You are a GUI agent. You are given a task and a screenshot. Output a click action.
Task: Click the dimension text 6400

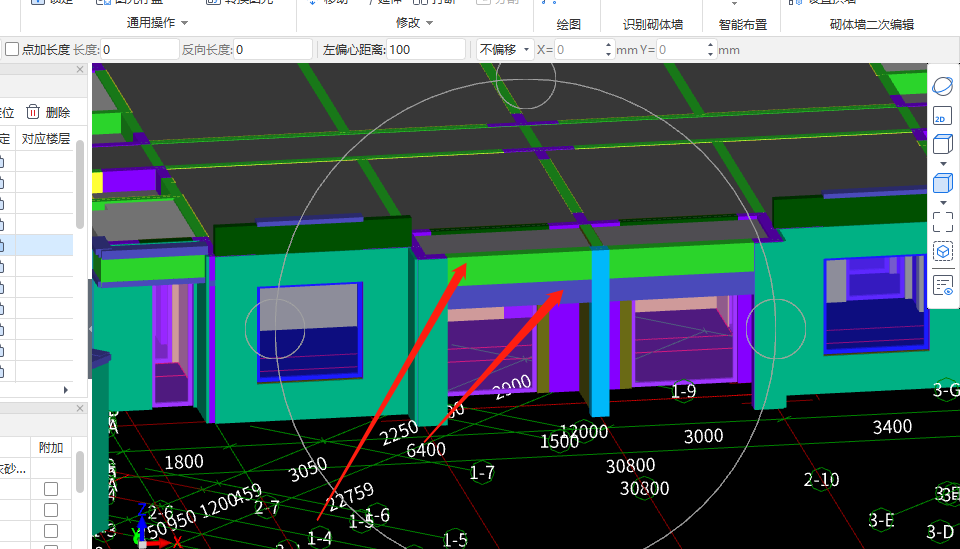tap(426, 450)
